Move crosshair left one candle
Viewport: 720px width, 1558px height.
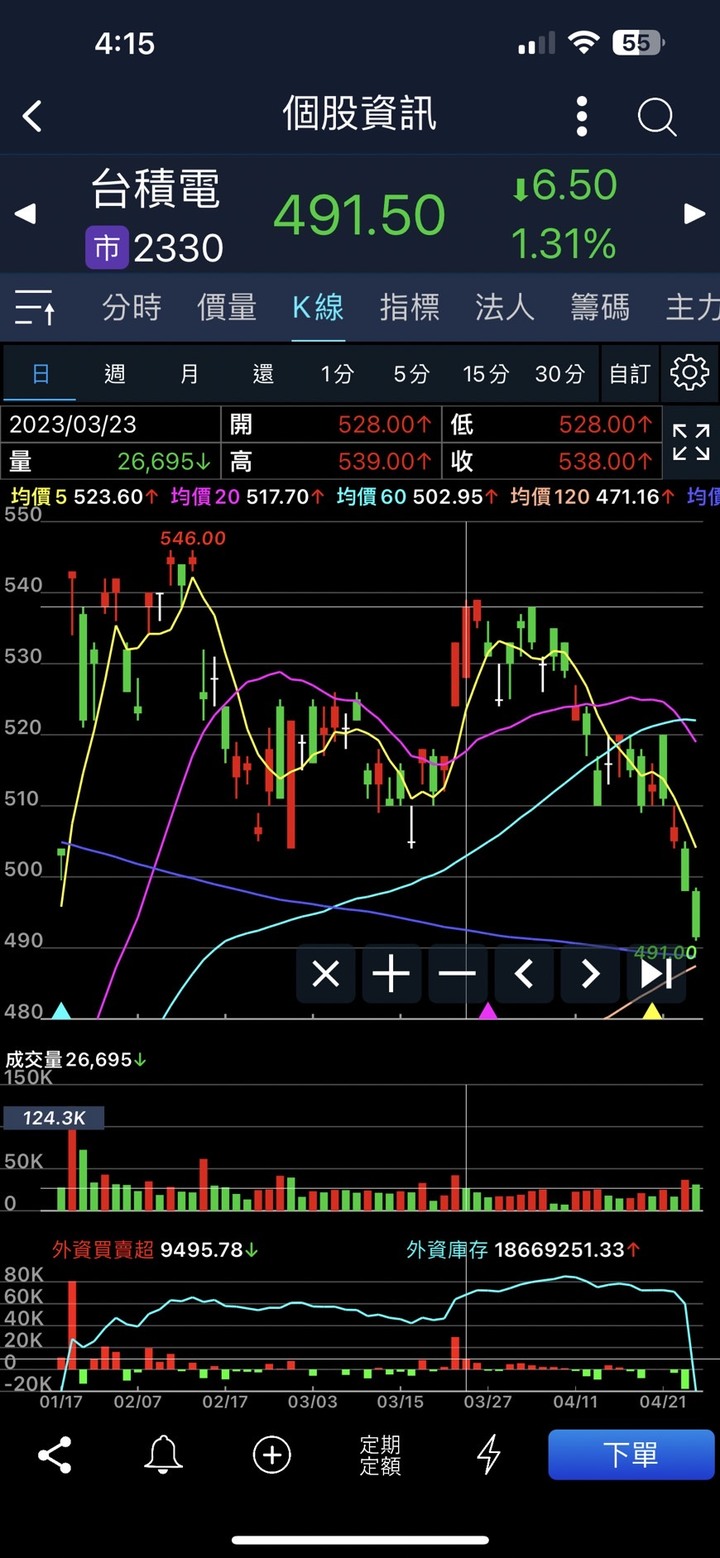coord(523,973)
